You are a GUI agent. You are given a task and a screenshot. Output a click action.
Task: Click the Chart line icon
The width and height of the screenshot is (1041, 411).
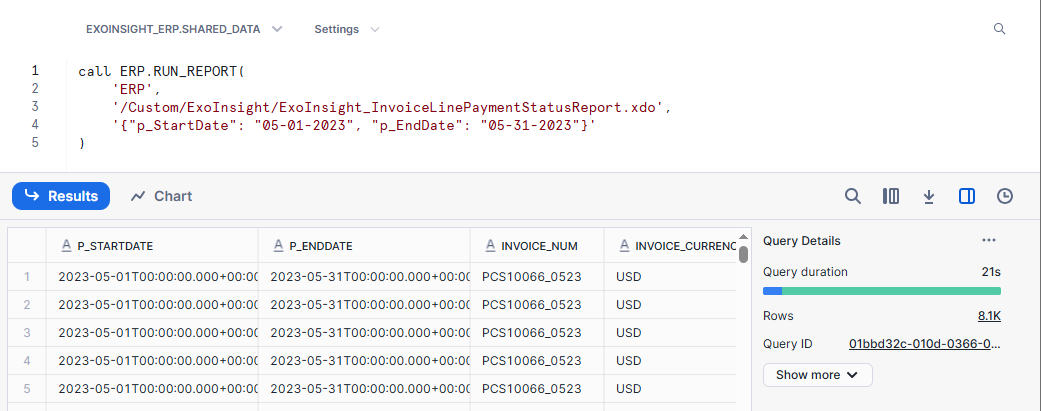click(139, 196)
